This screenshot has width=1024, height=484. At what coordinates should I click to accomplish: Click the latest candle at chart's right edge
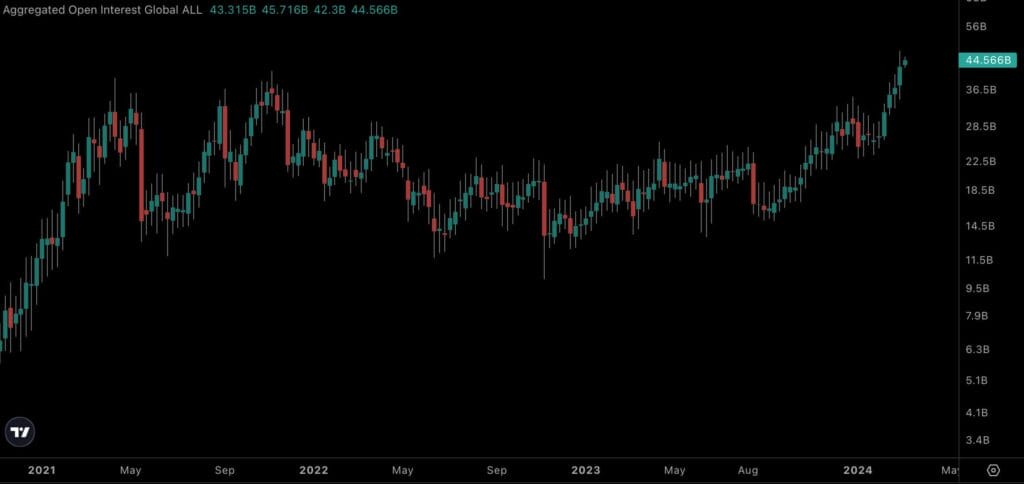[x=905, y=63]
